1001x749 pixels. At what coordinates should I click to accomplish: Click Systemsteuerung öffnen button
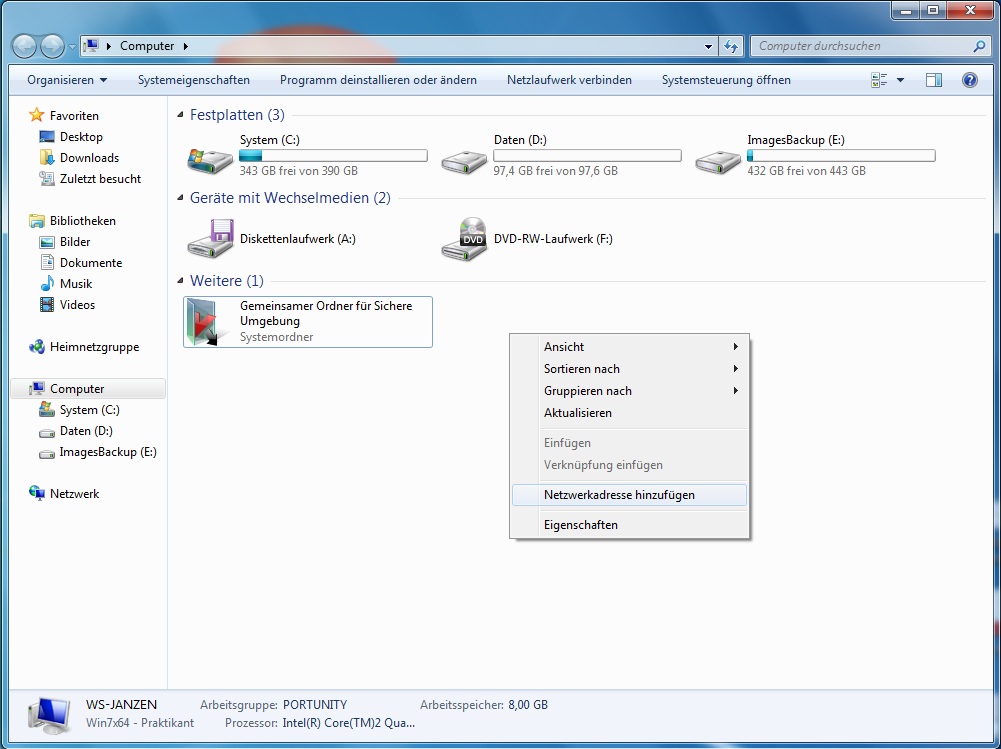point(726,80)
